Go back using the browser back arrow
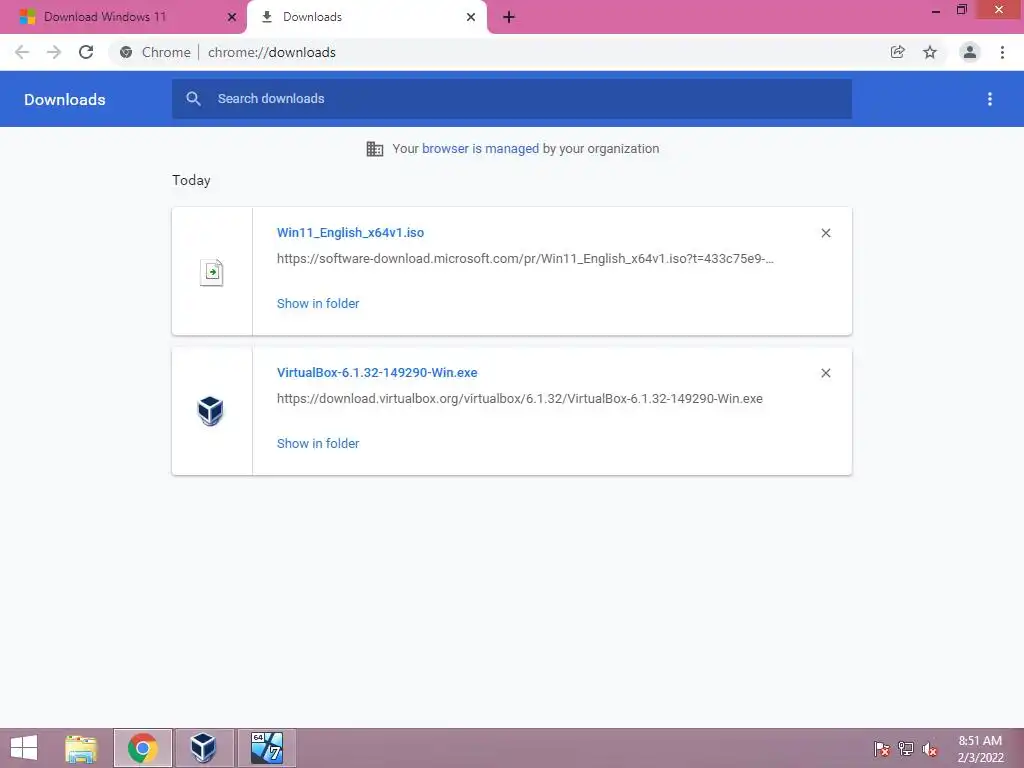Viewport: 1024px width, 768px height. (x=22, y=52)
